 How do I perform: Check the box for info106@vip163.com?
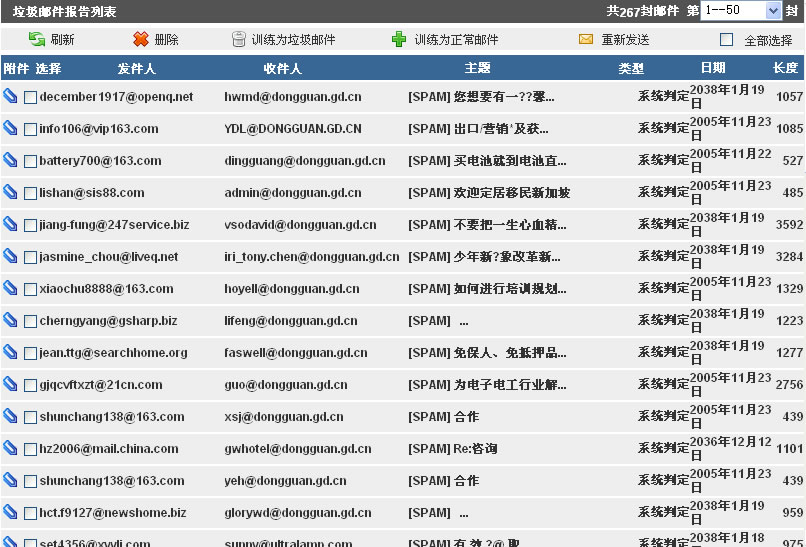tap(30, 129)
